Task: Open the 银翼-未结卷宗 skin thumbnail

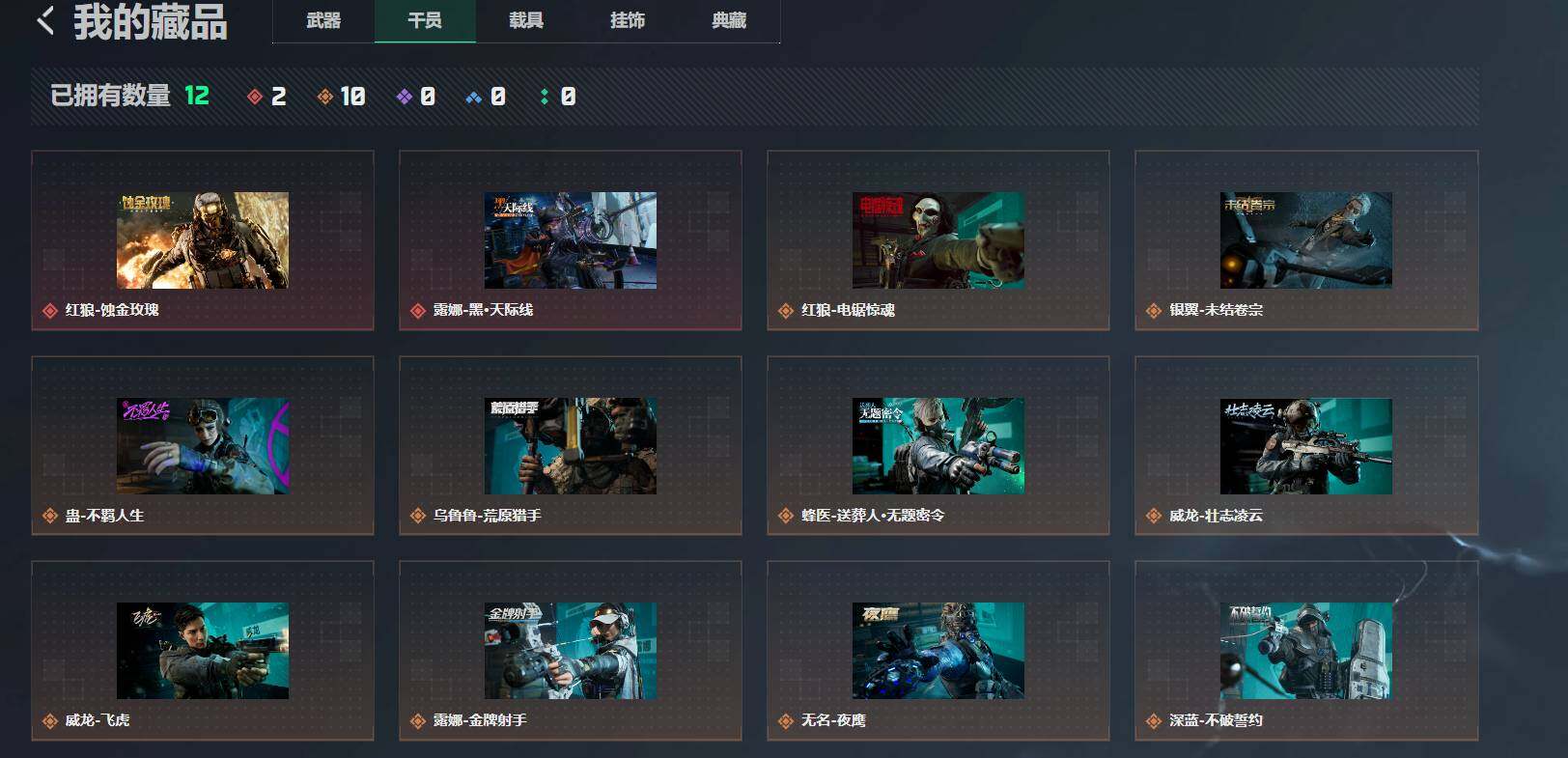Action: [x=1306, y=240]
